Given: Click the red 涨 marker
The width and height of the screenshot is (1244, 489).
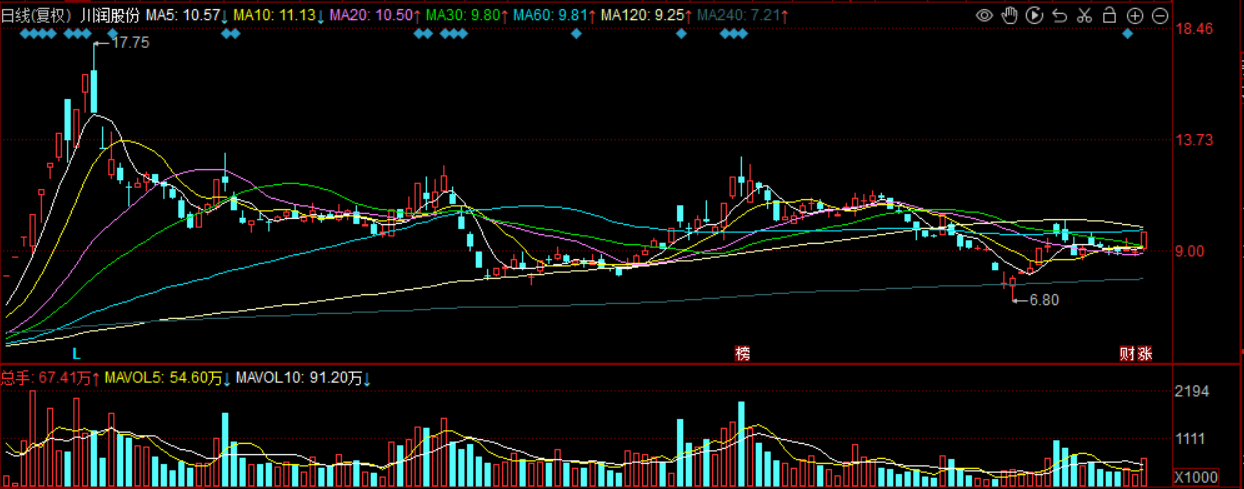Looking at the screenshot, I should point(1144,354).
